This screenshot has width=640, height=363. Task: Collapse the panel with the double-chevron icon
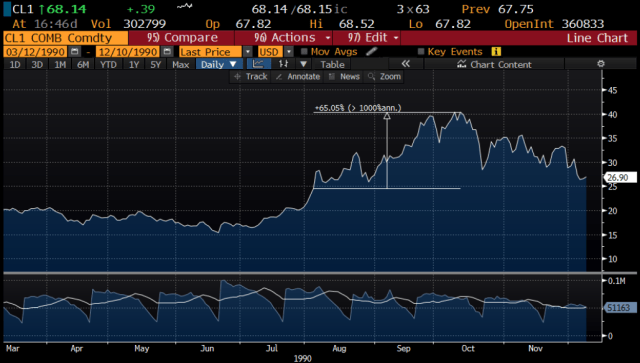point(405,64)
